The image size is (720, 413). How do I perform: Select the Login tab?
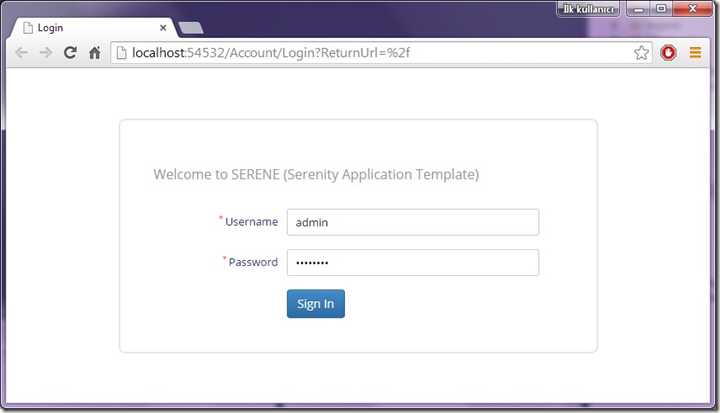[92, 28]
